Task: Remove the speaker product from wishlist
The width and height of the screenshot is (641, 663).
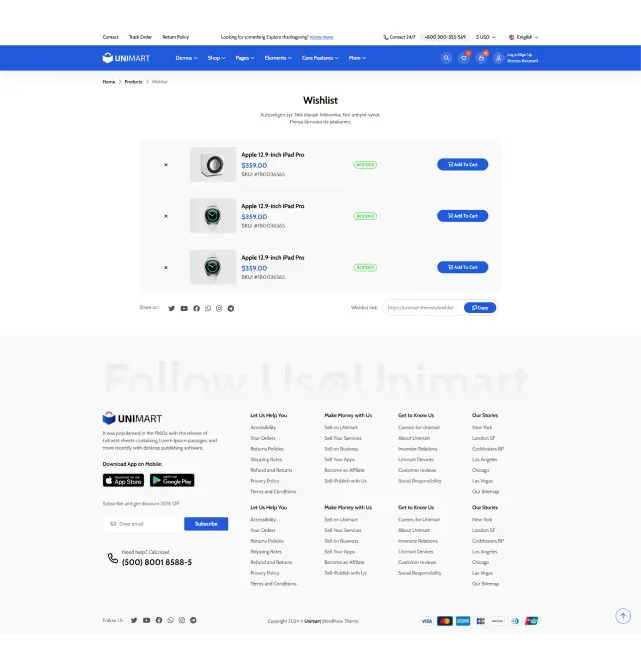Action: click(166, 165)
